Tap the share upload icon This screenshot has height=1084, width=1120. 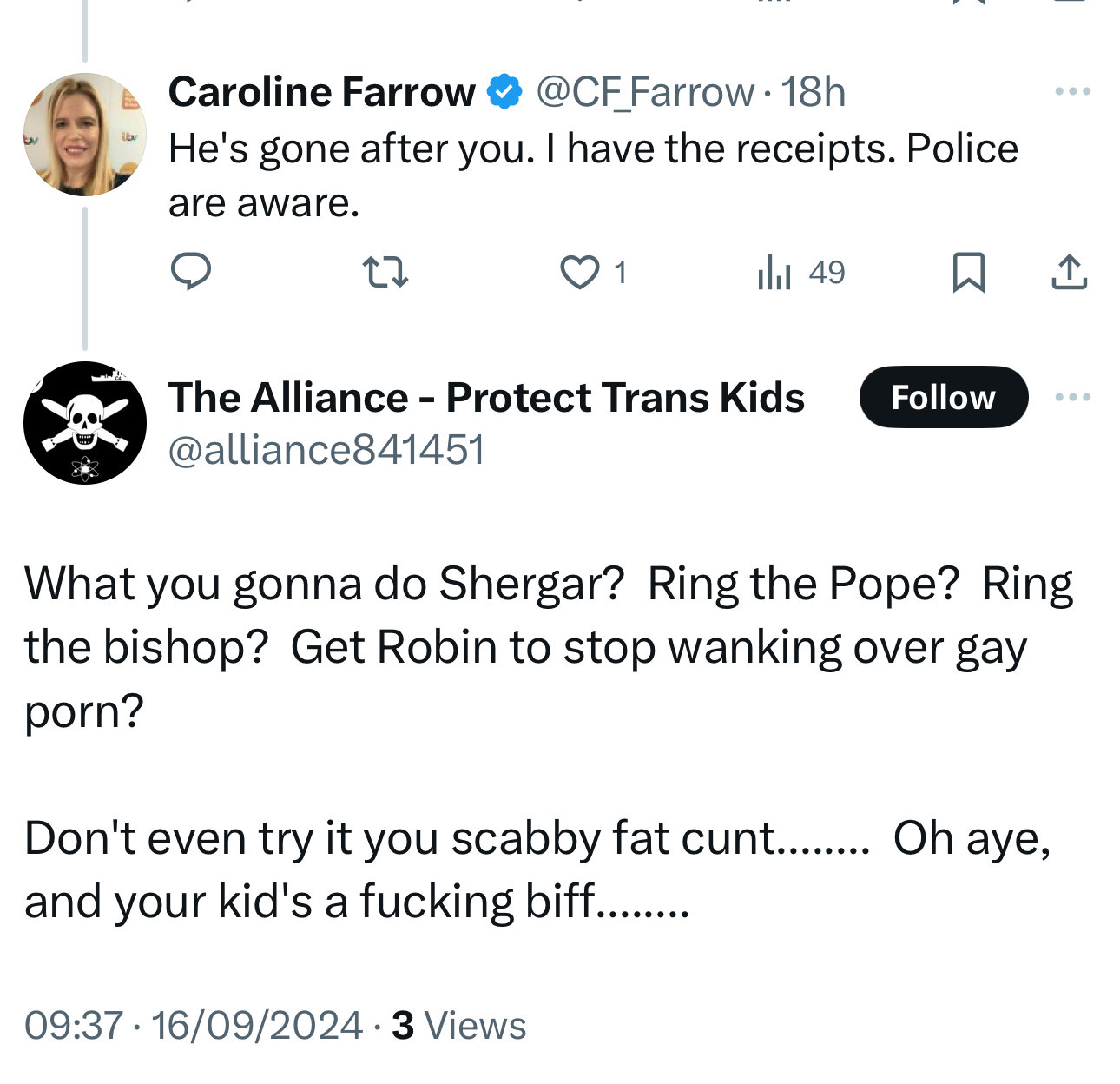pyautogui.click(x=1069, y=273)
